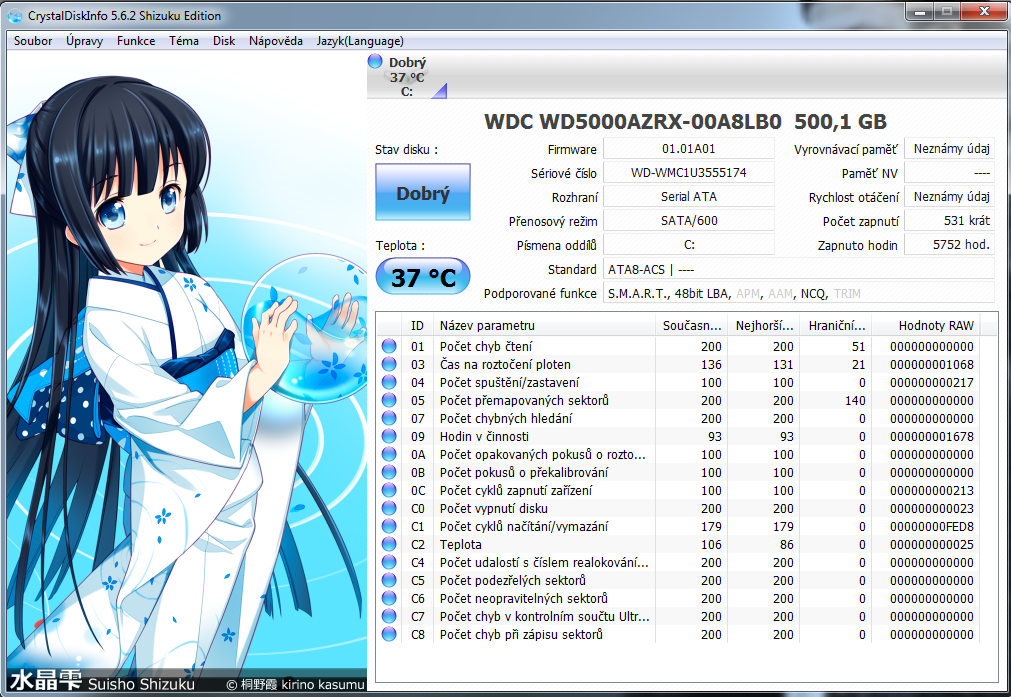Open the Disk menu
The width and height of the screenshot is (1011, 697).
224,41
